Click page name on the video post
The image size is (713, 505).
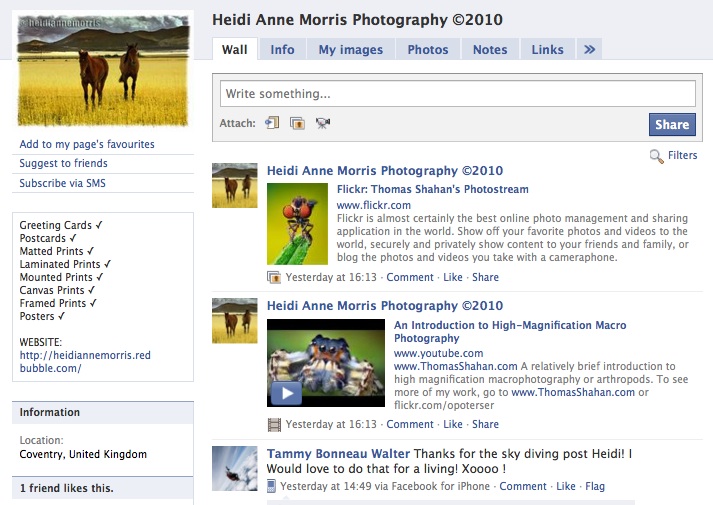click(x=385, y=306)
